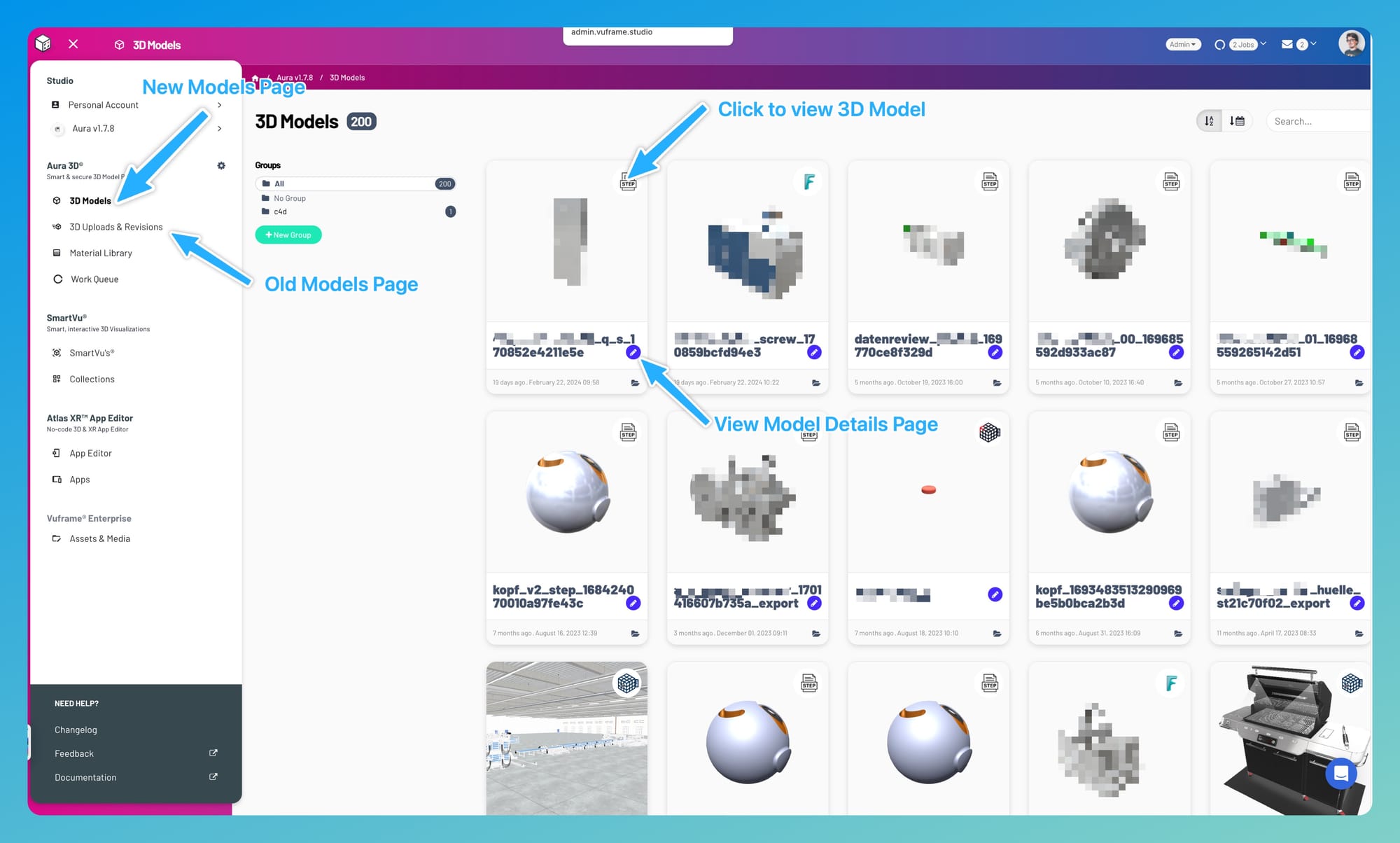Screen dimensions: 1400x843
Task: Edit the 416607b735a_export model details
Action: pos(814,603)
